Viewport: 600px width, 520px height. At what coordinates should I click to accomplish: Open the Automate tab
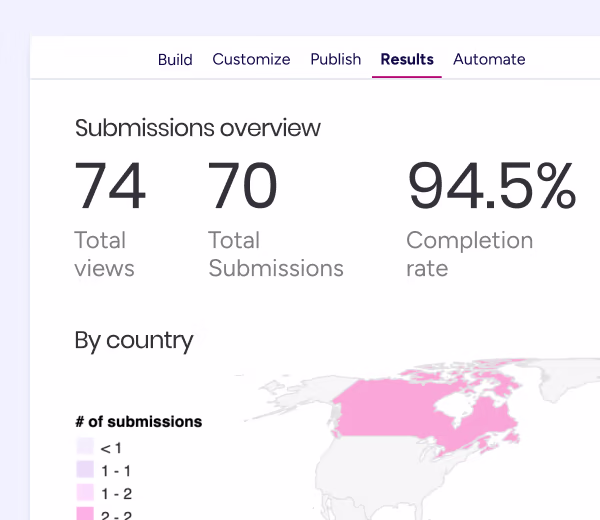(489, 59)
